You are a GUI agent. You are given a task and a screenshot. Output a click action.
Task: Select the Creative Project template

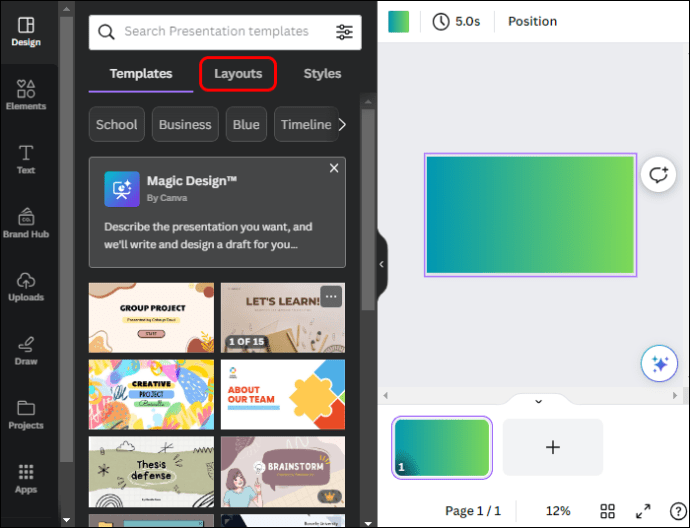[151, 395]
